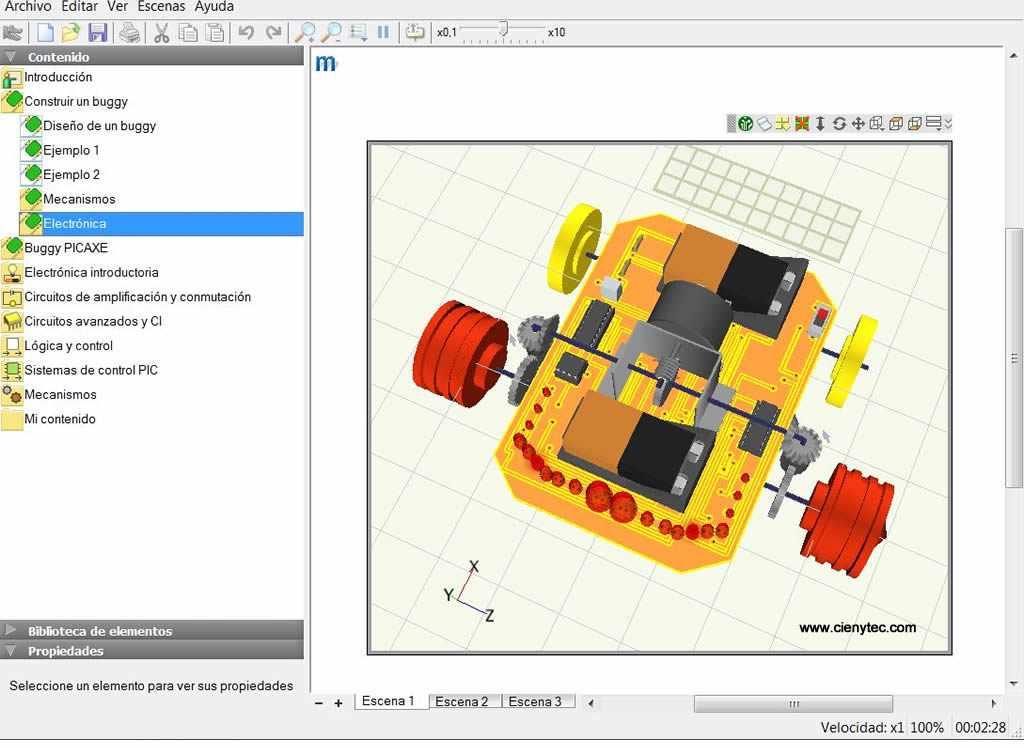Click the rotate view icon in 3D toolbar
The width and height of the screenshot is (1024, 748).
[839, 124]
